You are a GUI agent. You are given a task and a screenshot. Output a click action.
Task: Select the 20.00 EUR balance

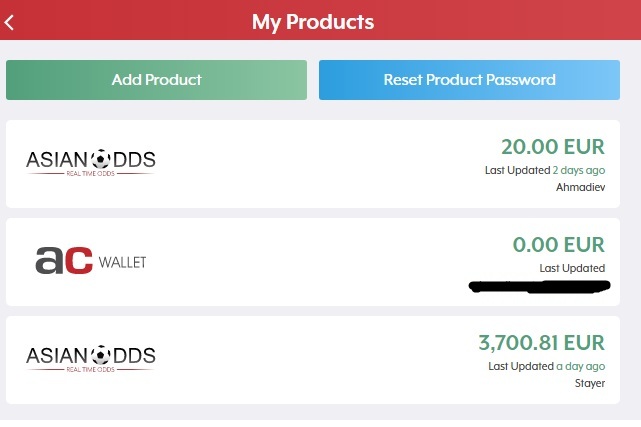553,147
